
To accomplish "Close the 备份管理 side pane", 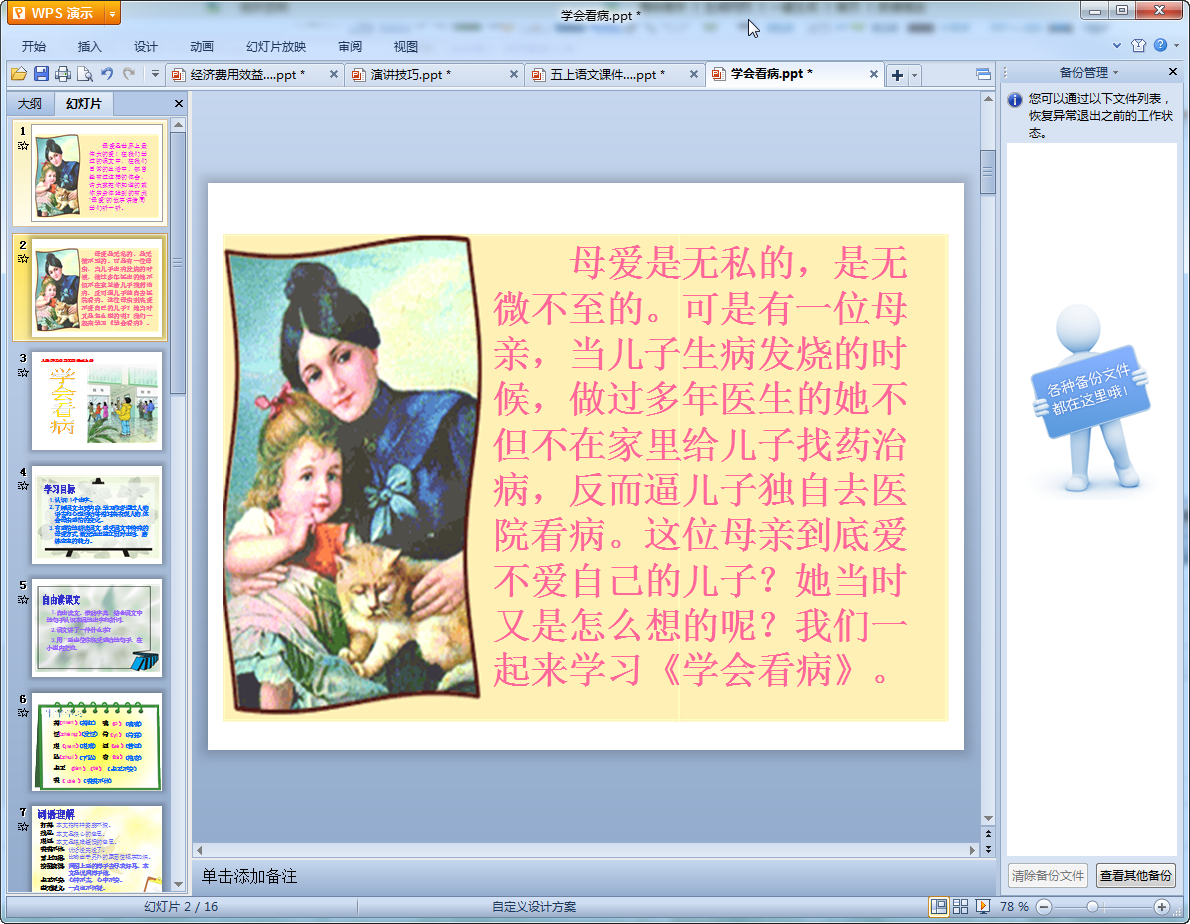I will click(1173, 72).
